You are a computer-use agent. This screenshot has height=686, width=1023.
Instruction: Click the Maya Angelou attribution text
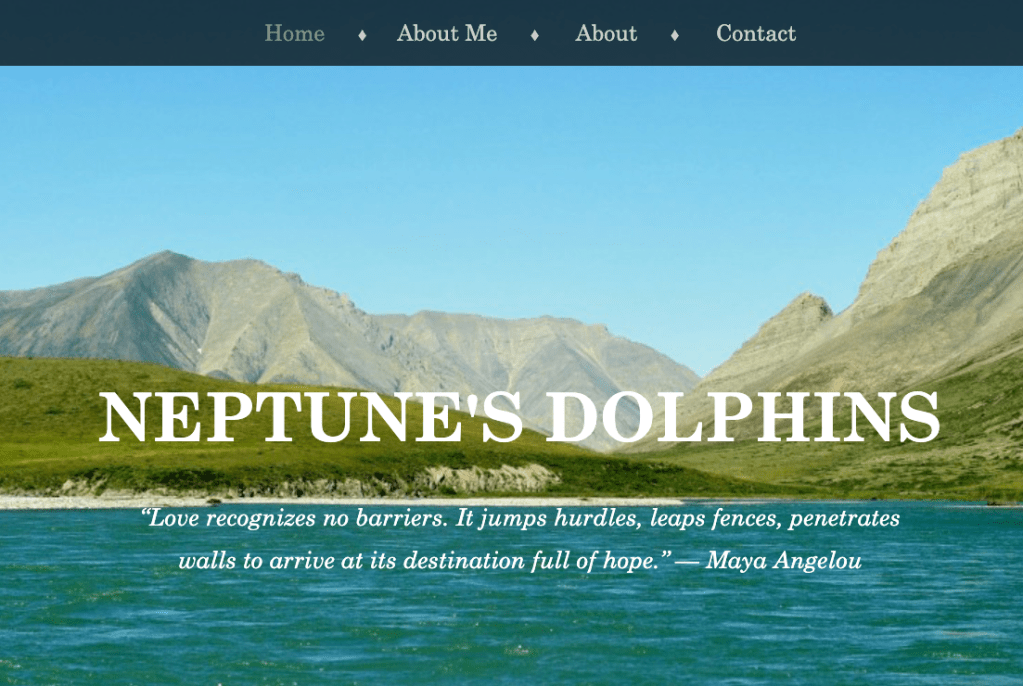coord(783,561)
